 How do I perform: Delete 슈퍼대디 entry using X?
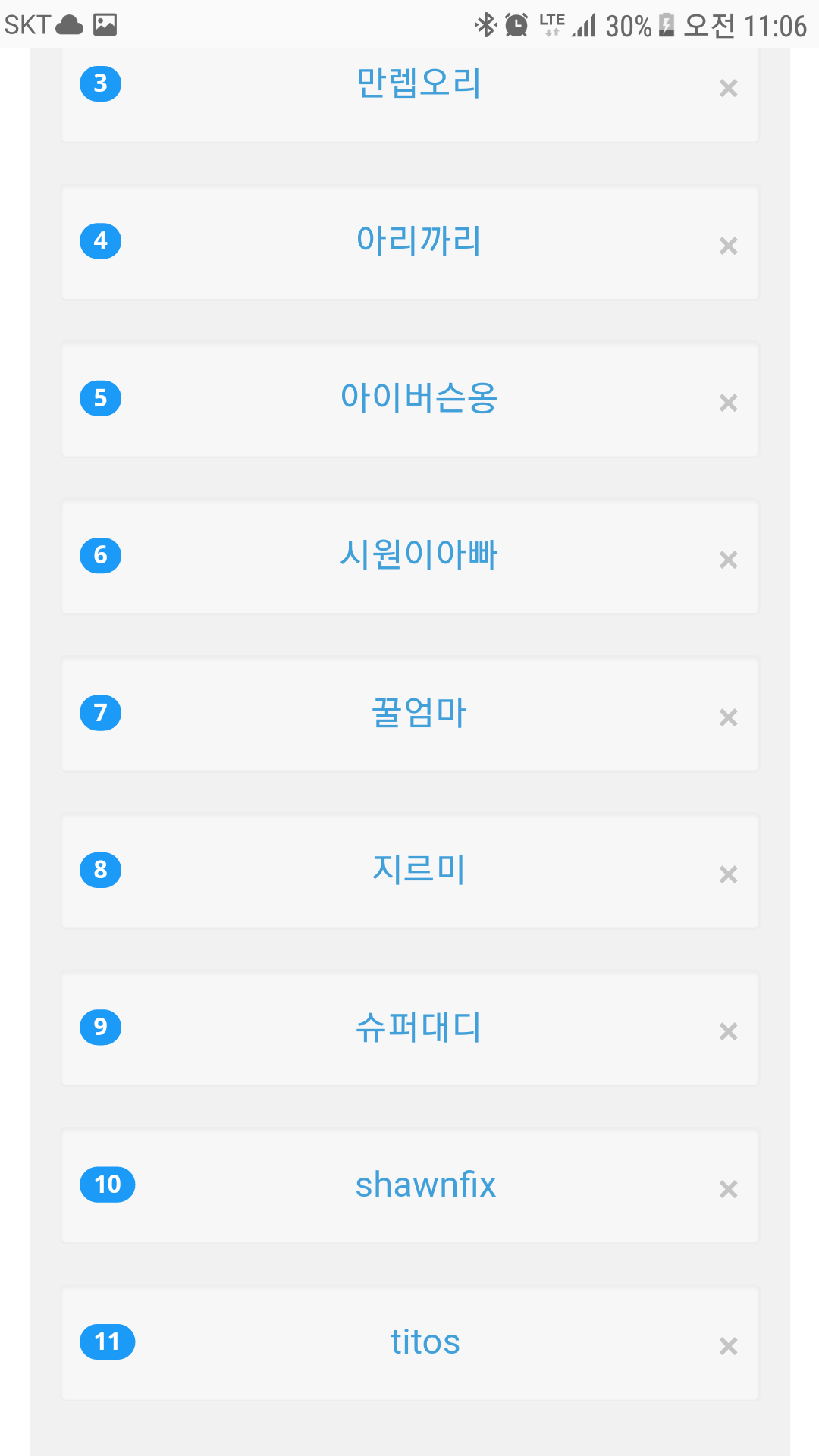click(x=728, y=1031)
